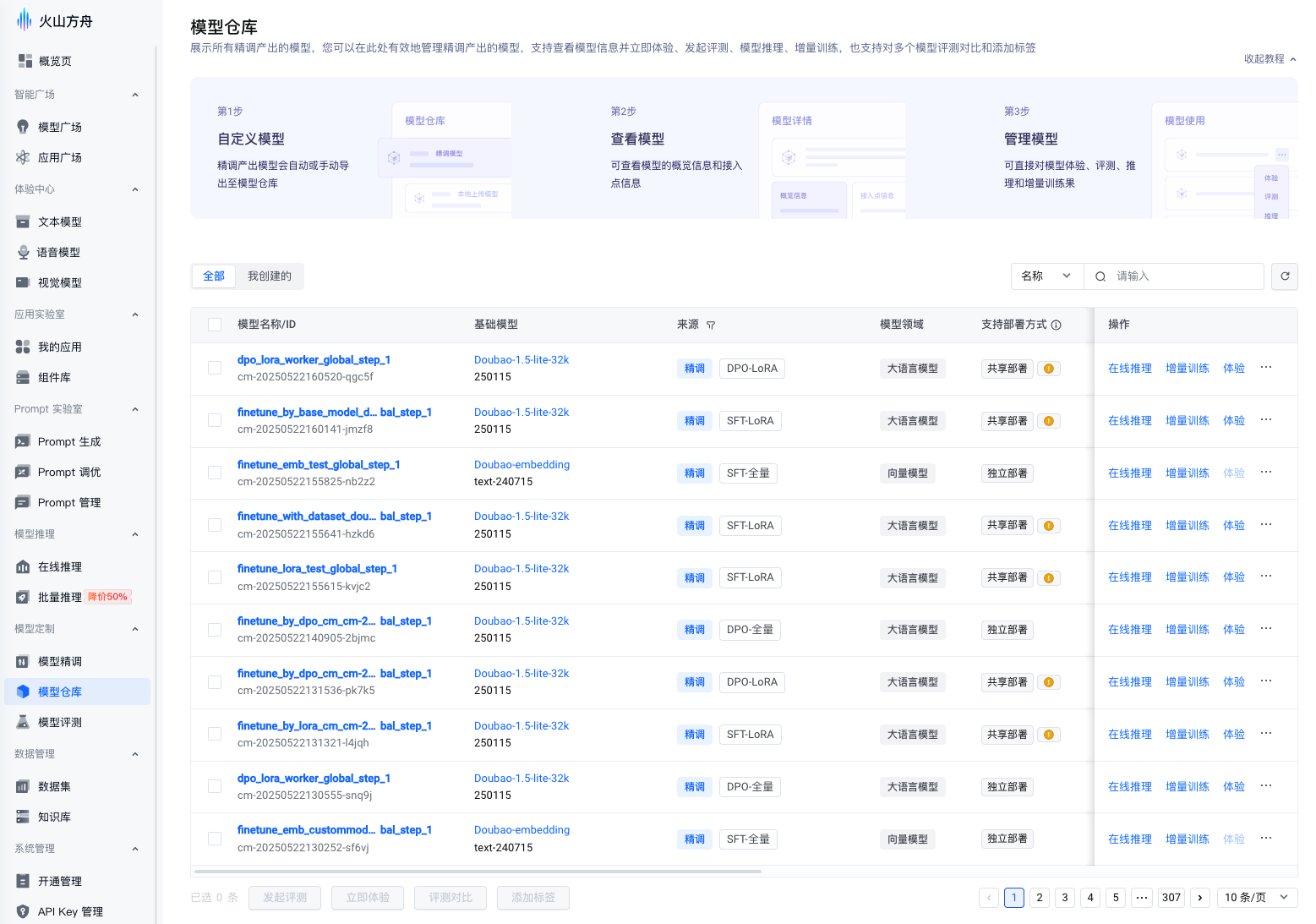
Task: Click the 组件库 sidebar icon
Action: [23, 377]
